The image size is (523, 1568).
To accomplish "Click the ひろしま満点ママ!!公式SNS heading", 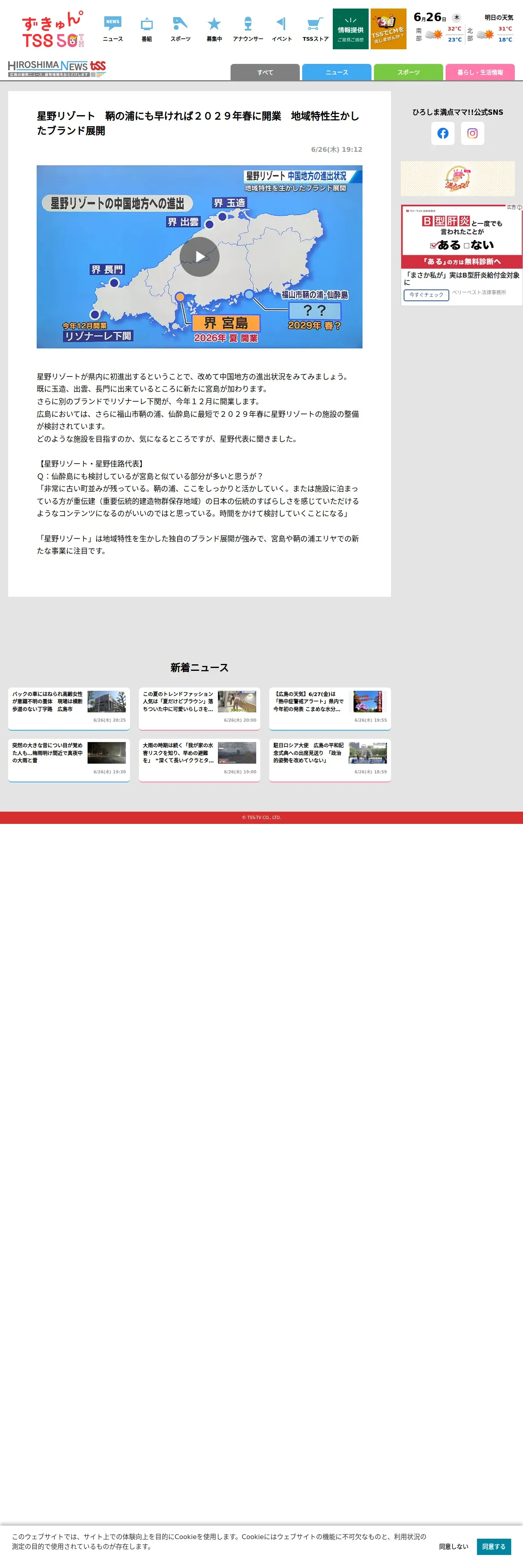I will tap(458, 112).
